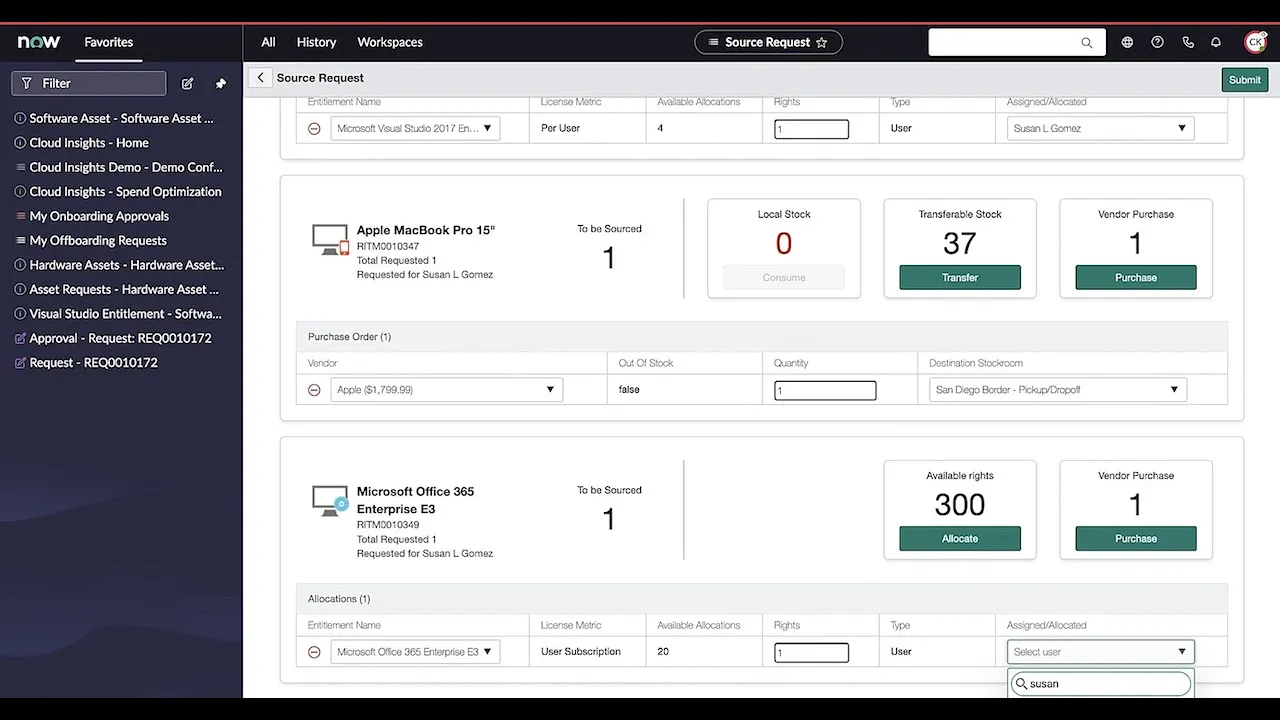Open Hardware Assets - Hardware Asset favorite
The image size is (1280, 720).
(x=127, y=265)
